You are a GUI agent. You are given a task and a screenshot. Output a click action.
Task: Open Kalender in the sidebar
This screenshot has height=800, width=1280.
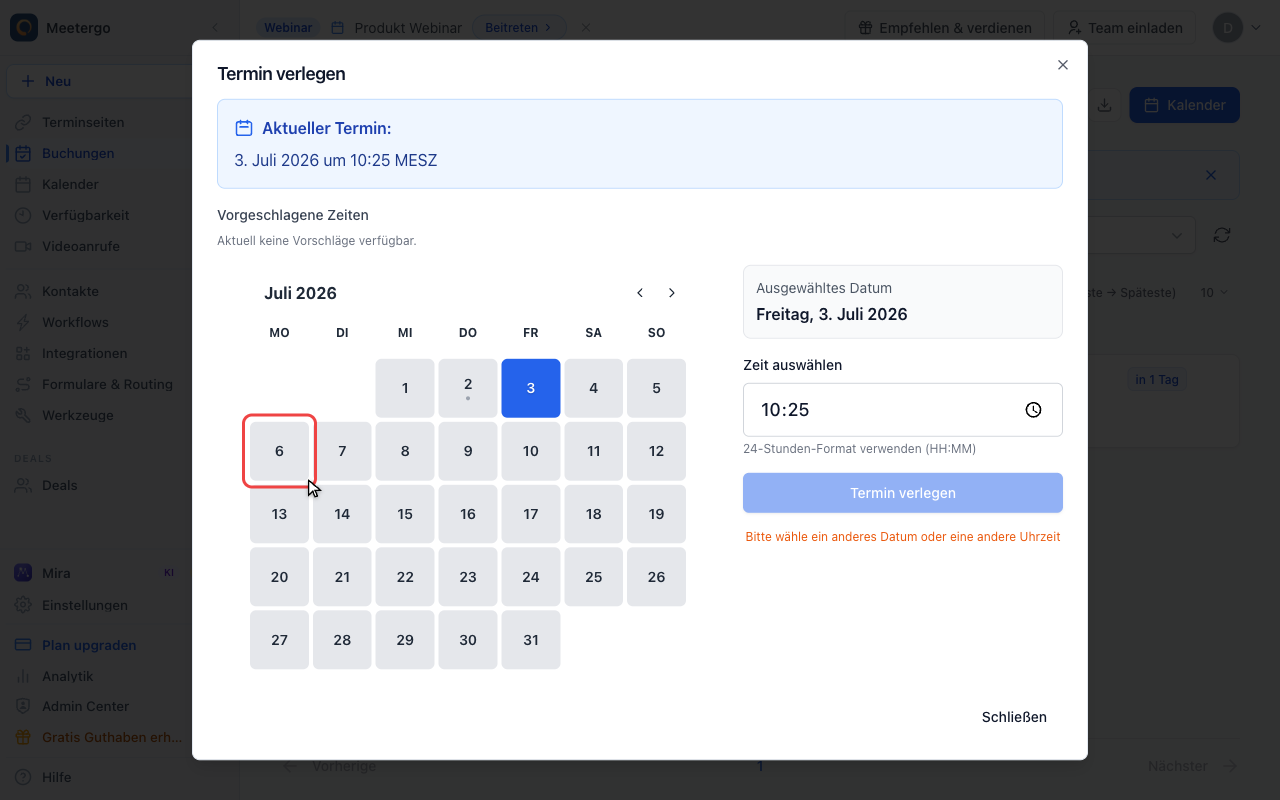coord(70,184)
